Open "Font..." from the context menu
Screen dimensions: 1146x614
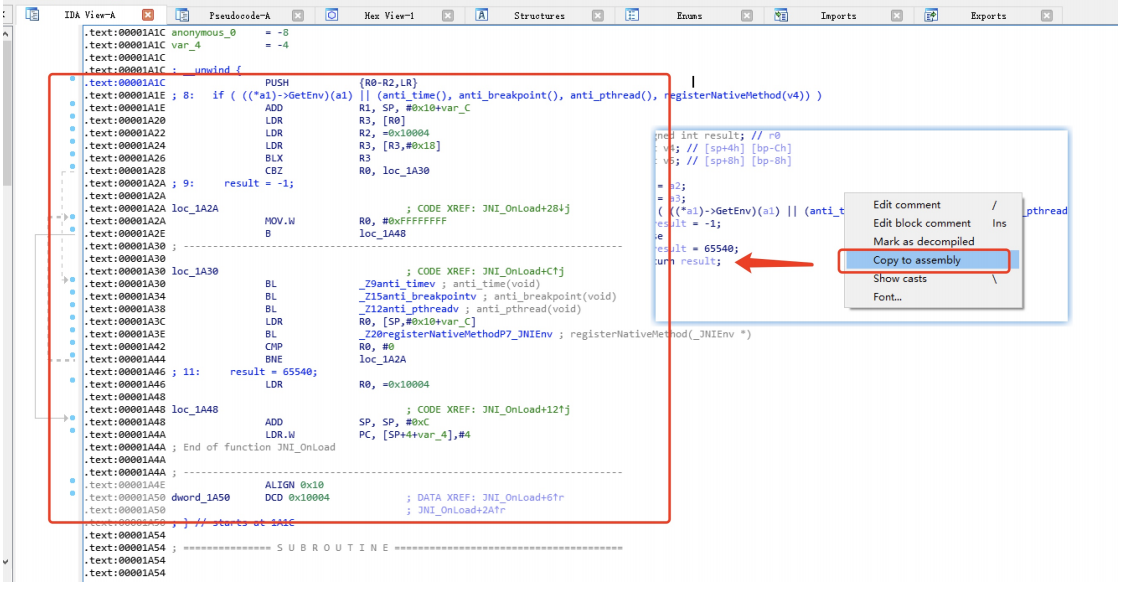(887, 297)
